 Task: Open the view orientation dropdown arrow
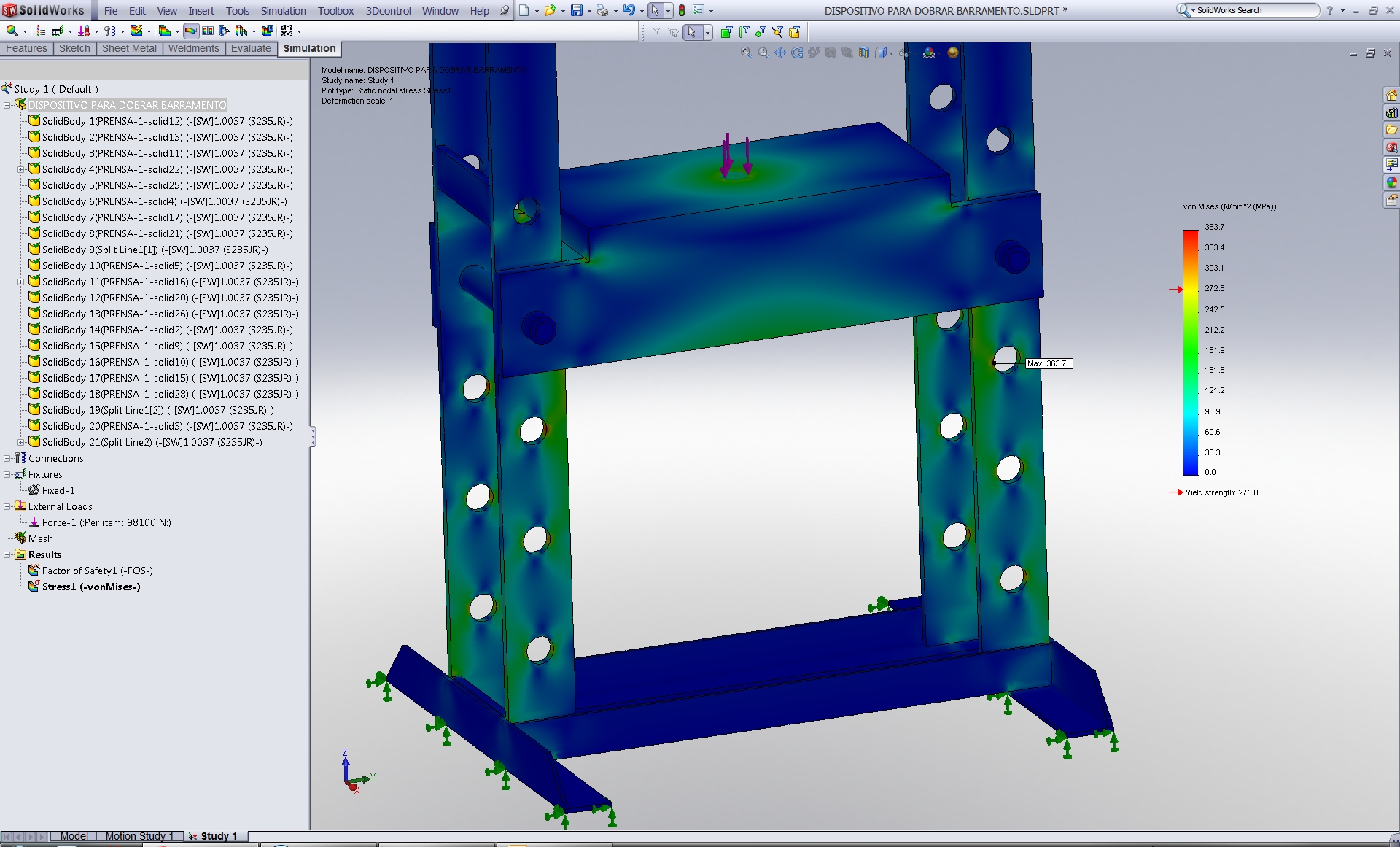coord(891,53)
